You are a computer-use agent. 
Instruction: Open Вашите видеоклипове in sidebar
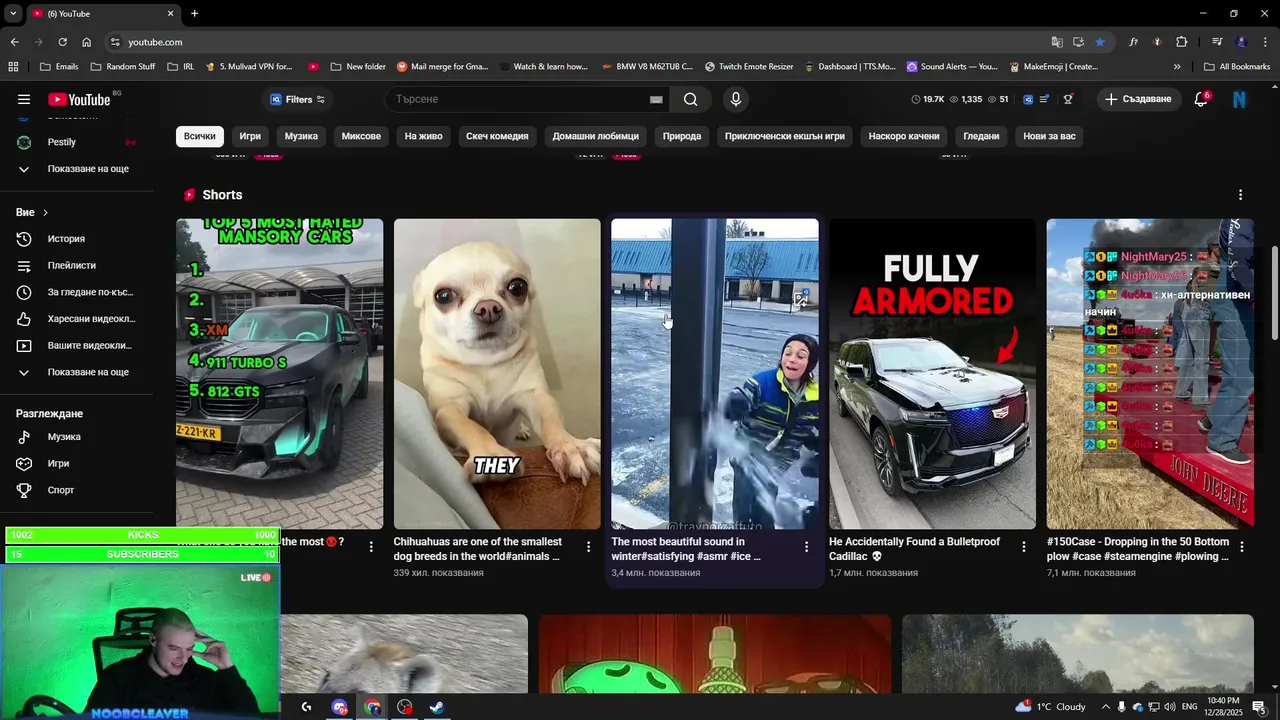(x=78, y=345)
